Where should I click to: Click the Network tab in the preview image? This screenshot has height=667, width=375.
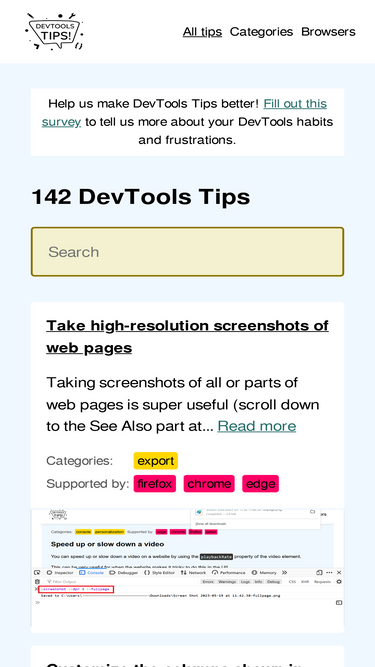[194, 573]
